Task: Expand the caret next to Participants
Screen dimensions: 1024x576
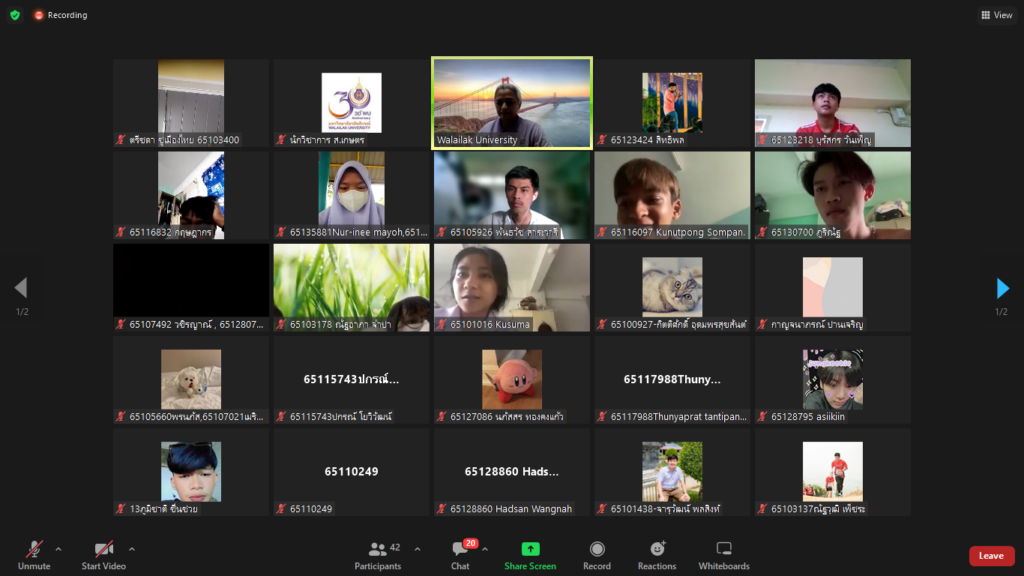Action: tap(417, 548)
